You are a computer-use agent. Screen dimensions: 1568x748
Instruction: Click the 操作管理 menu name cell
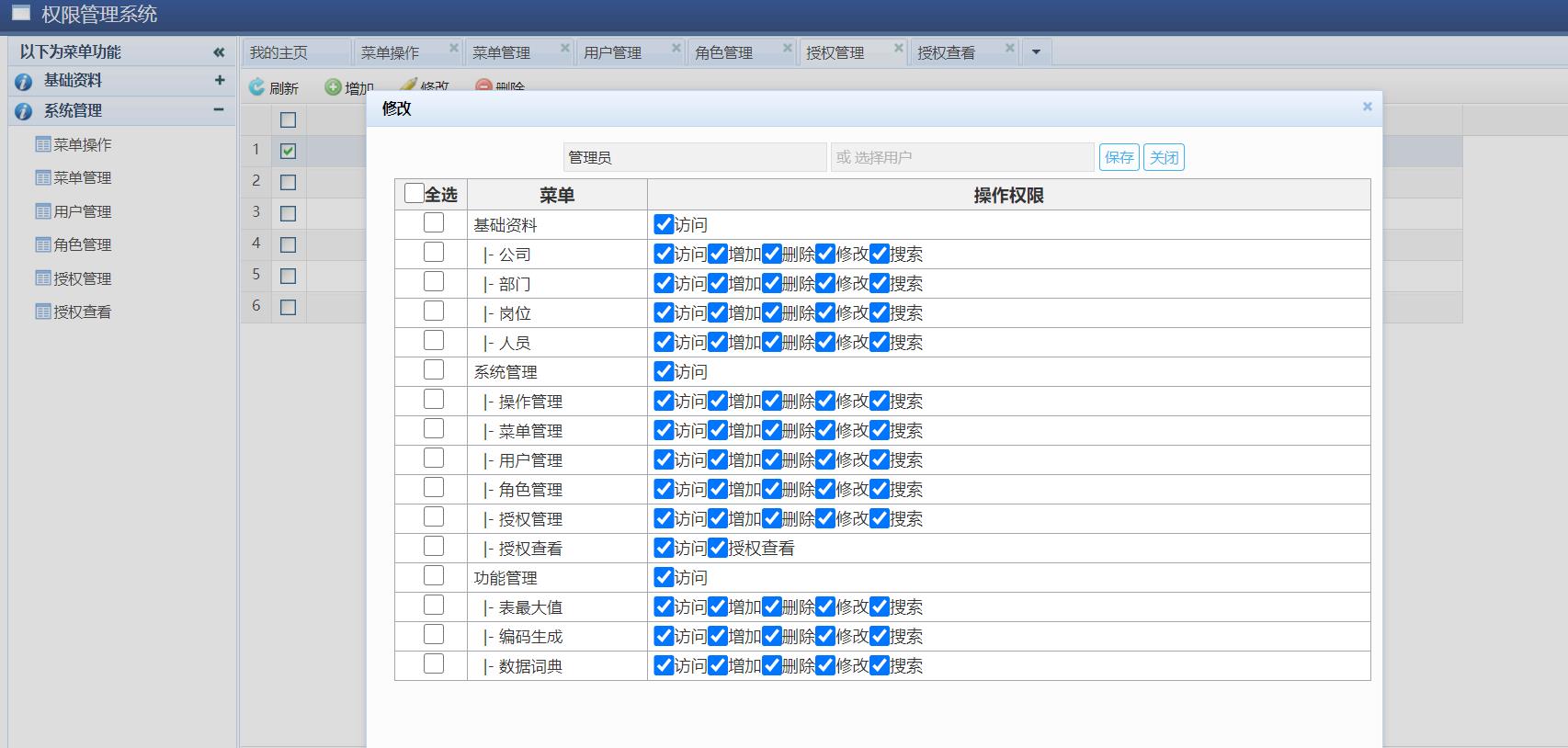(557, 401)
